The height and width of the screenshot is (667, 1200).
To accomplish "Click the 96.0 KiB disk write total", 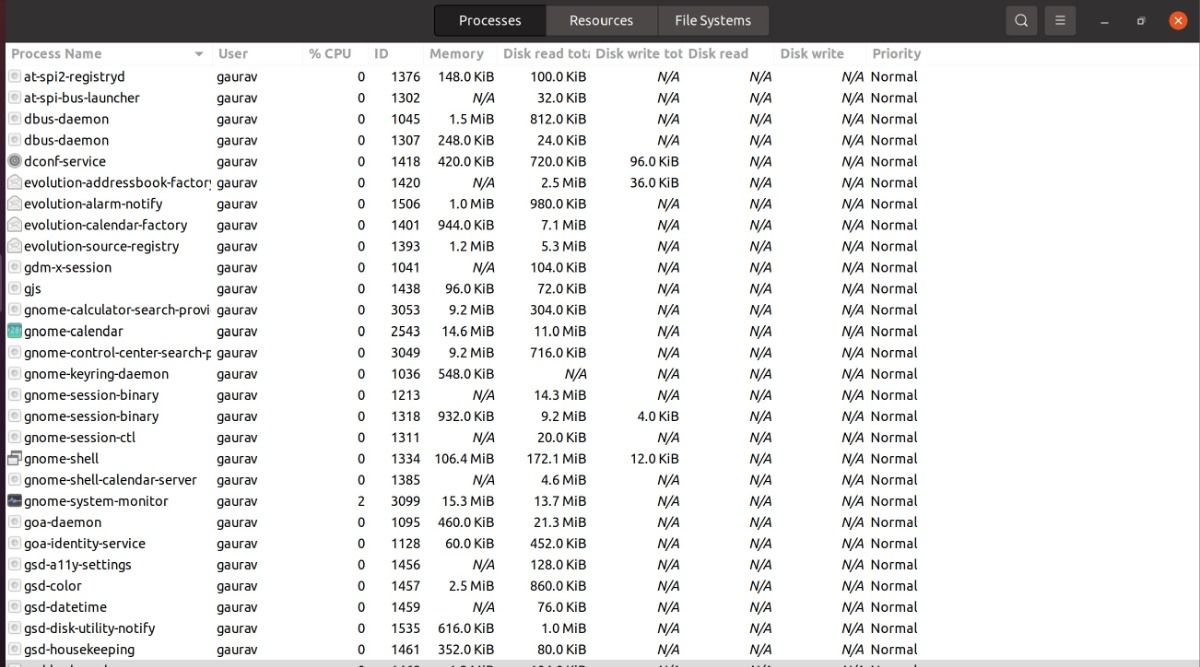I will point(654,161).
